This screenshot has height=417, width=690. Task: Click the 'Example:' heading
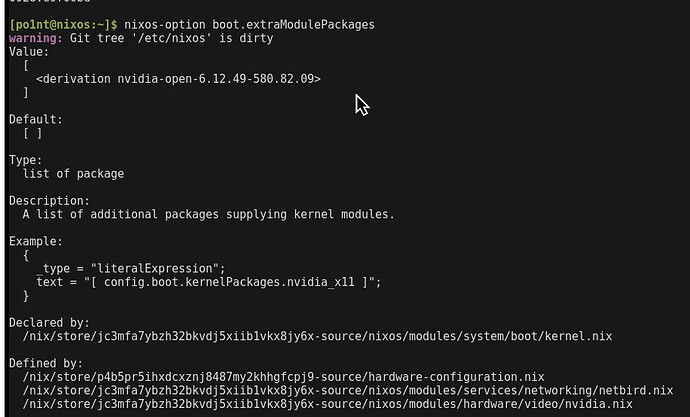(x=36, y=241)
